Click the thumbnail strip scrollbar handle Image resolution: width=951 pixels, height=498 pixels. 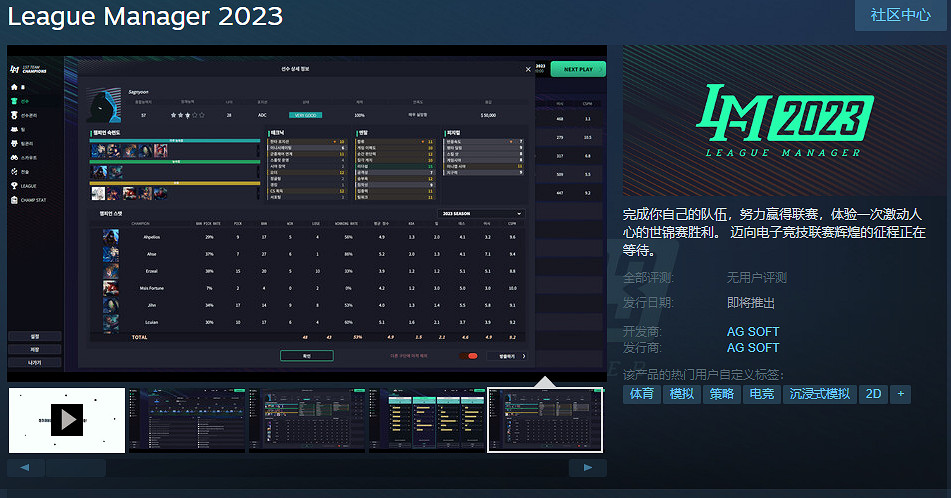pyautogui.click(x=90, y=467)
